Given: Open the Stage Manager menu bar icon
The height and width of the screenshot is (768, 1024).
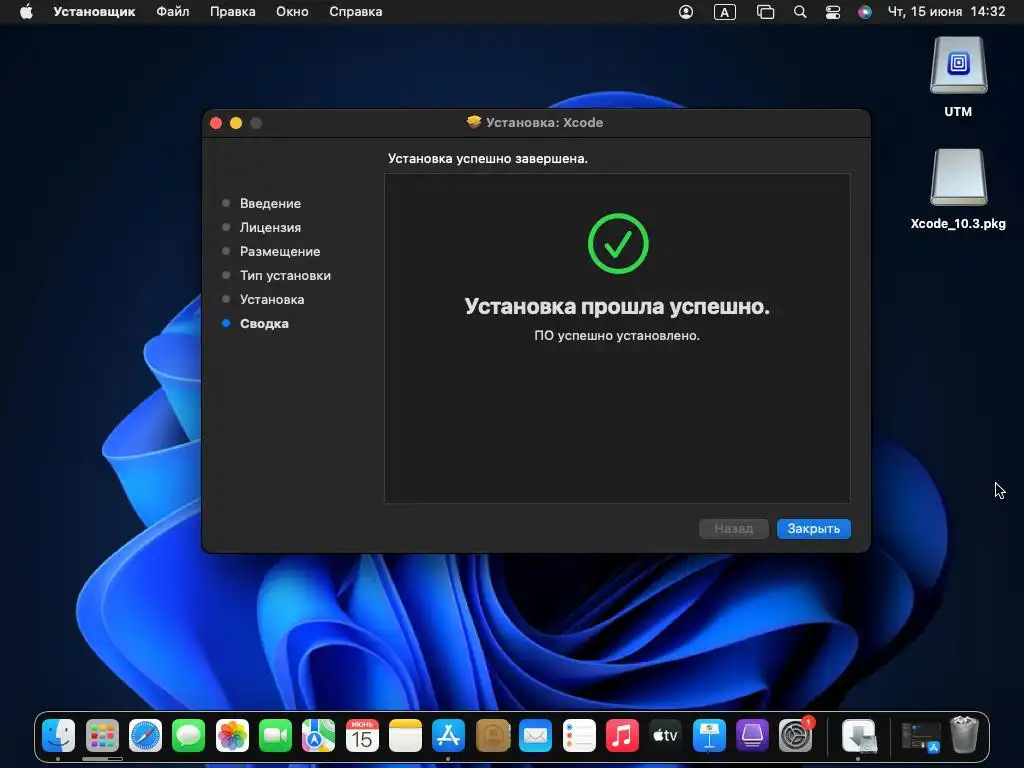Looking at the screenshot, I should [x=765, y=12].
